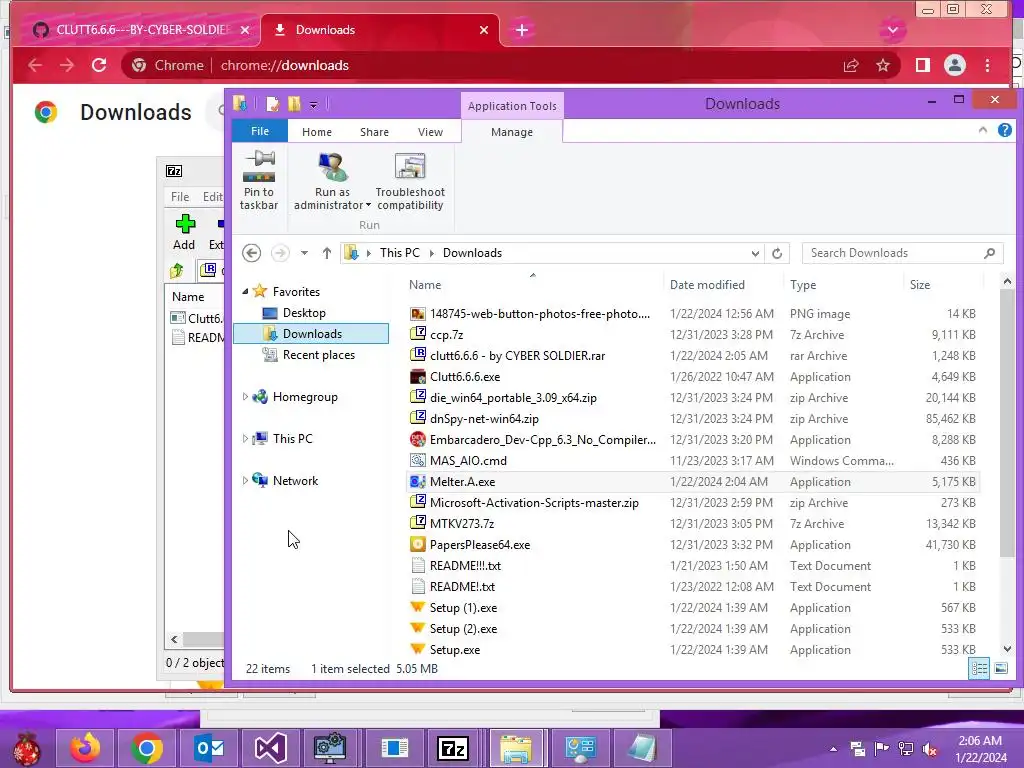Click Properties icon in Quick Access Toolbar
The image size is (1024, 768).
(273, 104)
